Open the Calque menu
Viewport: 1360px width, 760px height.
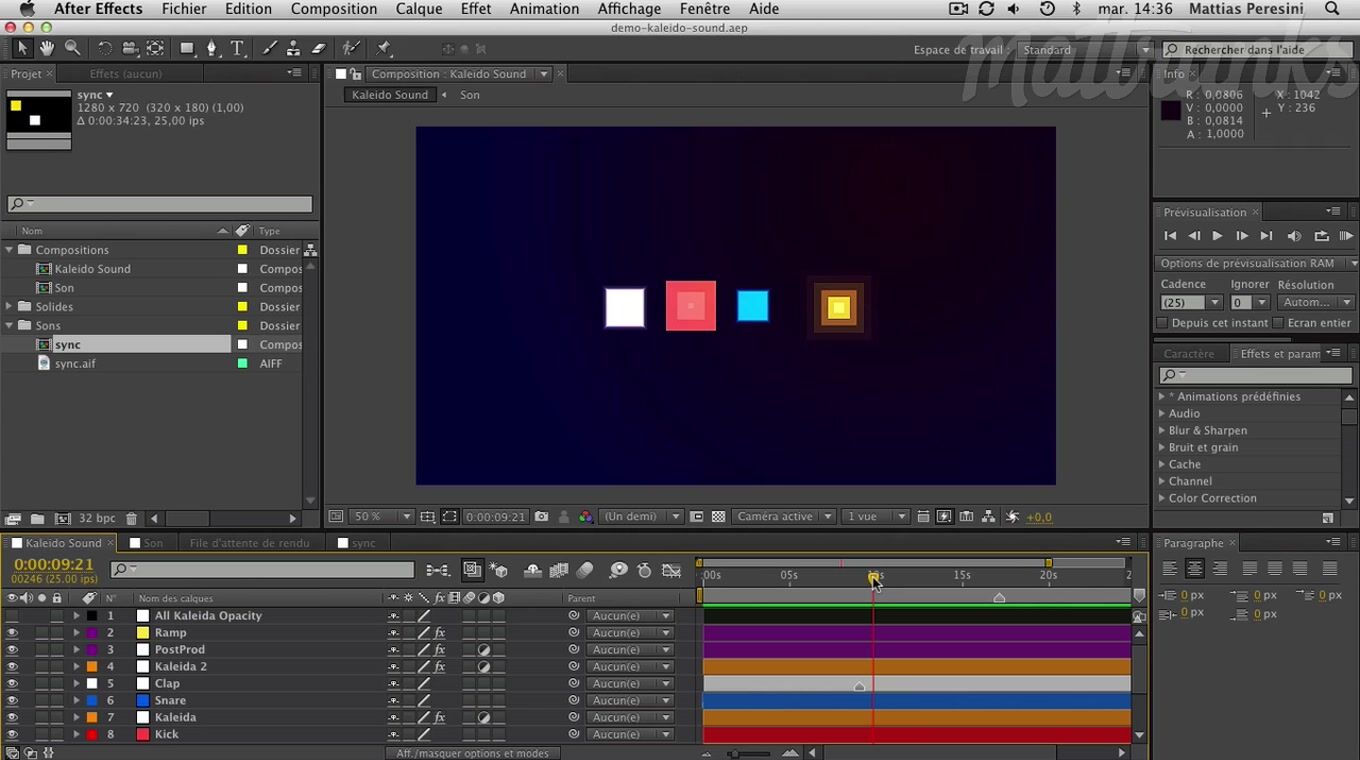418,9
